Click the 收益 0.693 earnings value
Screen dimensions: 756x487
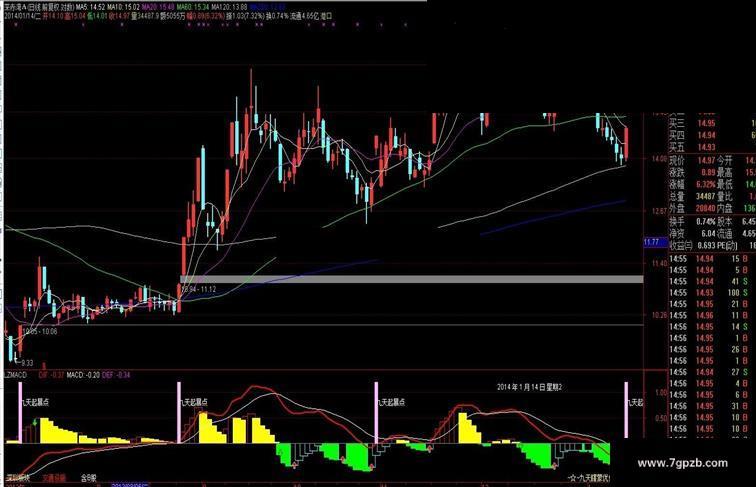[706, 245]
